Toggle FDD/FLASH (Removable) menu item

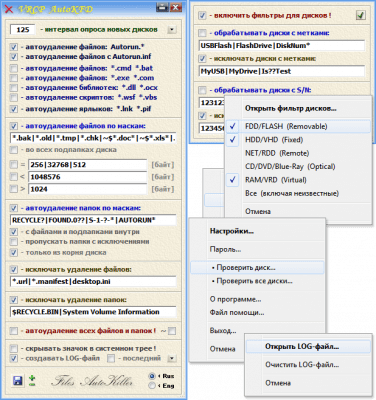click(298, 126)
